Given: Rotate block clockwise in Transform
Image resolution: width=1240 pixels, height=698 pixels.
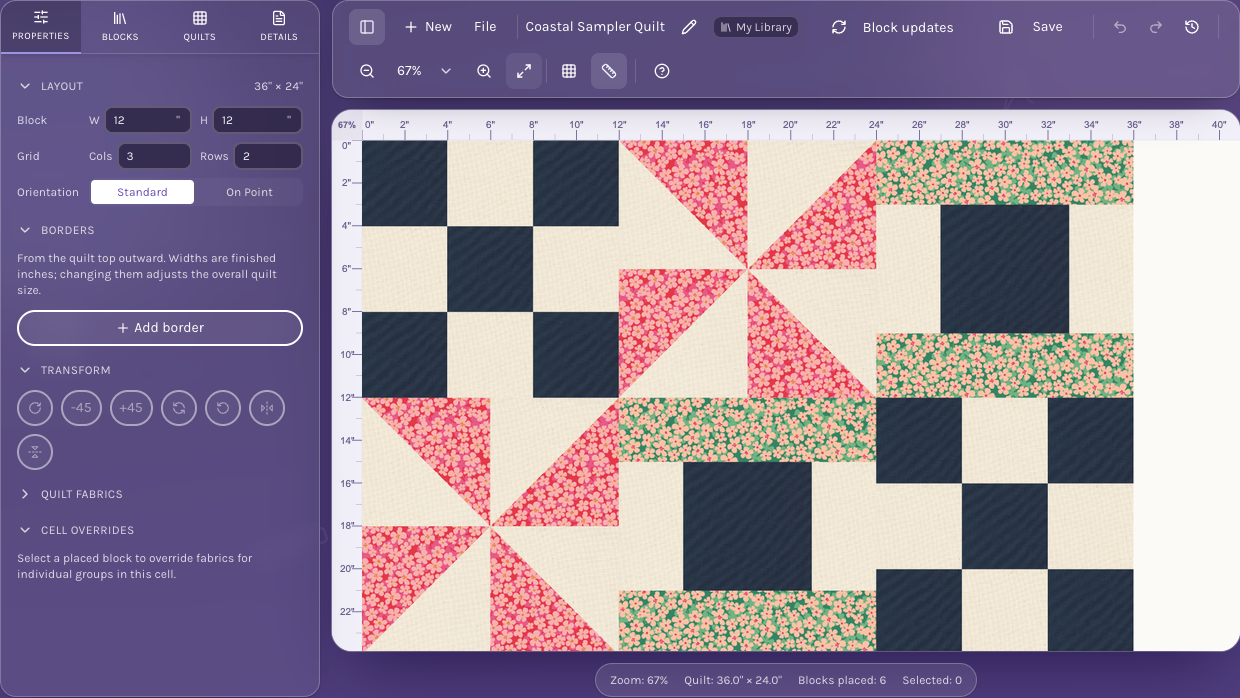Looking at the screenshot, I should [x=35, y=408].
